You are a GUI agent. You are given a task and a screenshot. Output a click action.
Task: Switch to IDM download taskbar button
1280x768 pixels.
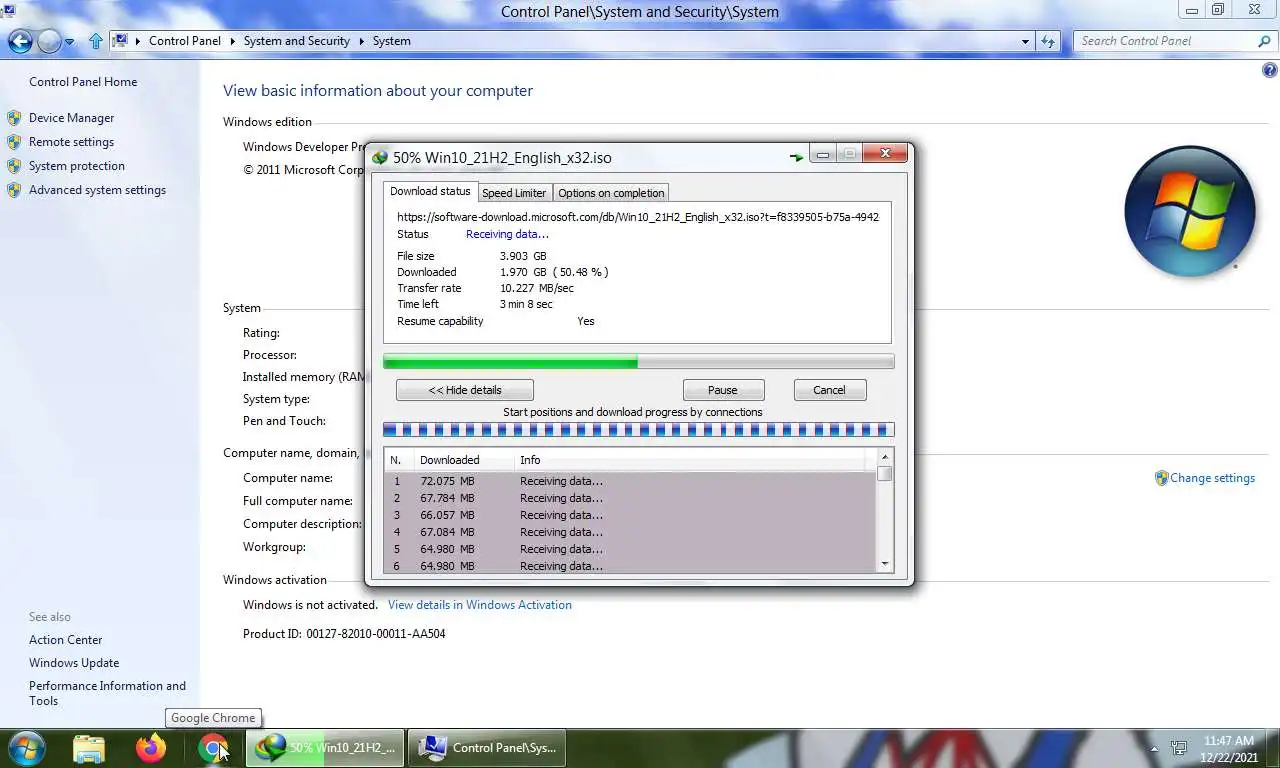tap(325, 748)
